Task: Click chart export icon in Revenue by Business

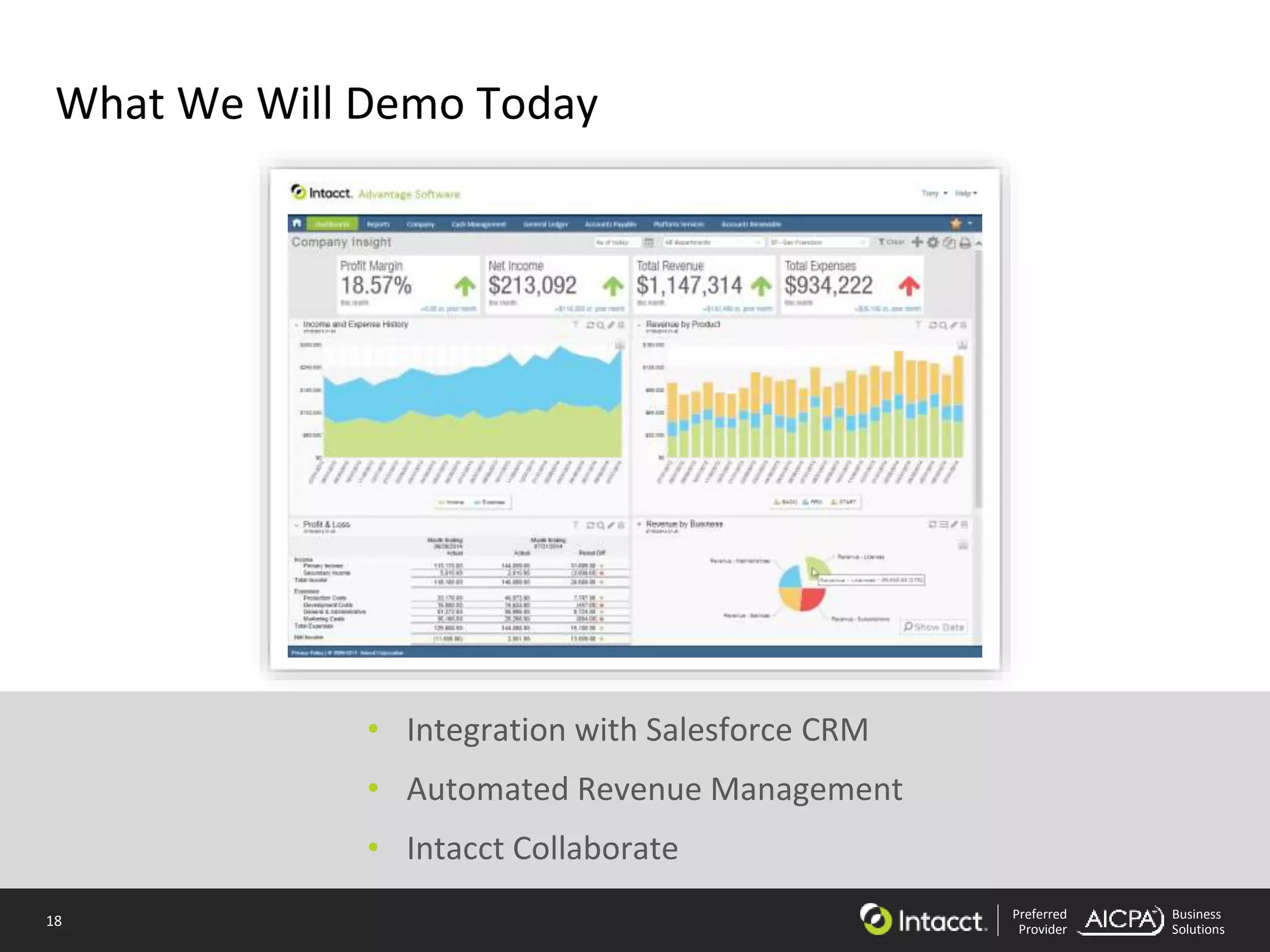Action: (962, 545)
